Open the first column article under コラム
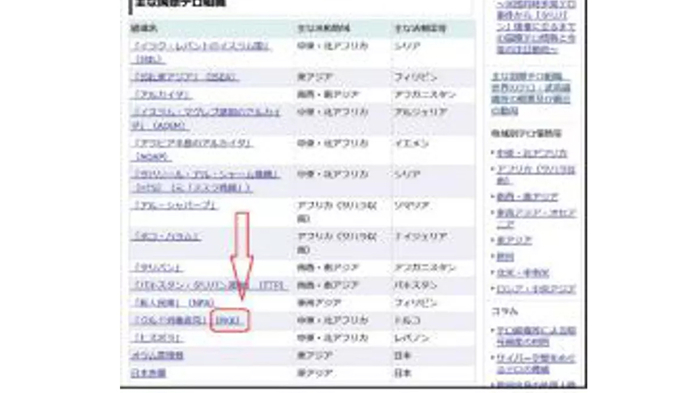 point(536,336)
